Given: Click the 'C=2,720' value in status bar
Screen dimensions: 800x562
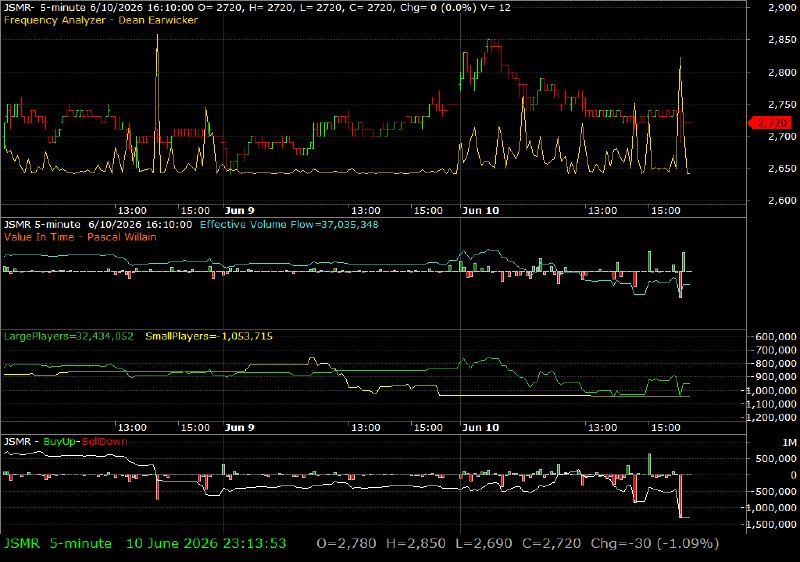Looking at the screenshot, I should coord(552,544).
